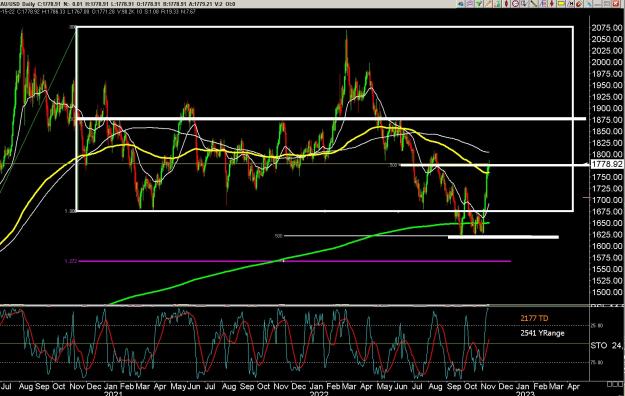Click the 1875.00 price axis label
The image size is (625, 396).
pos(607,120)
